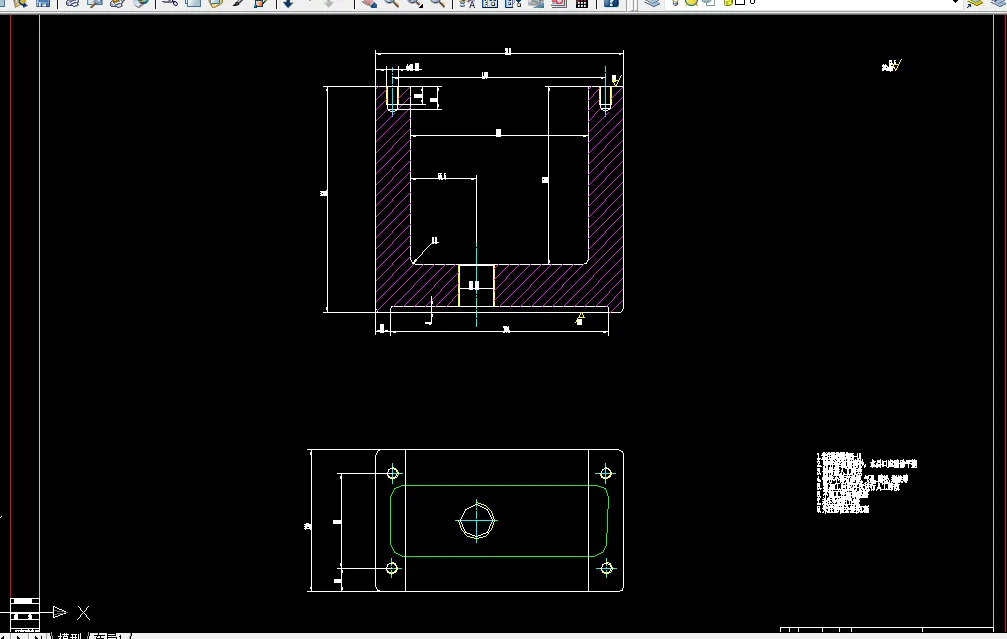This screenshot has width=1007, height=639.
Task: Open DesignCenter from the toolbar
Action: [490, 3]
